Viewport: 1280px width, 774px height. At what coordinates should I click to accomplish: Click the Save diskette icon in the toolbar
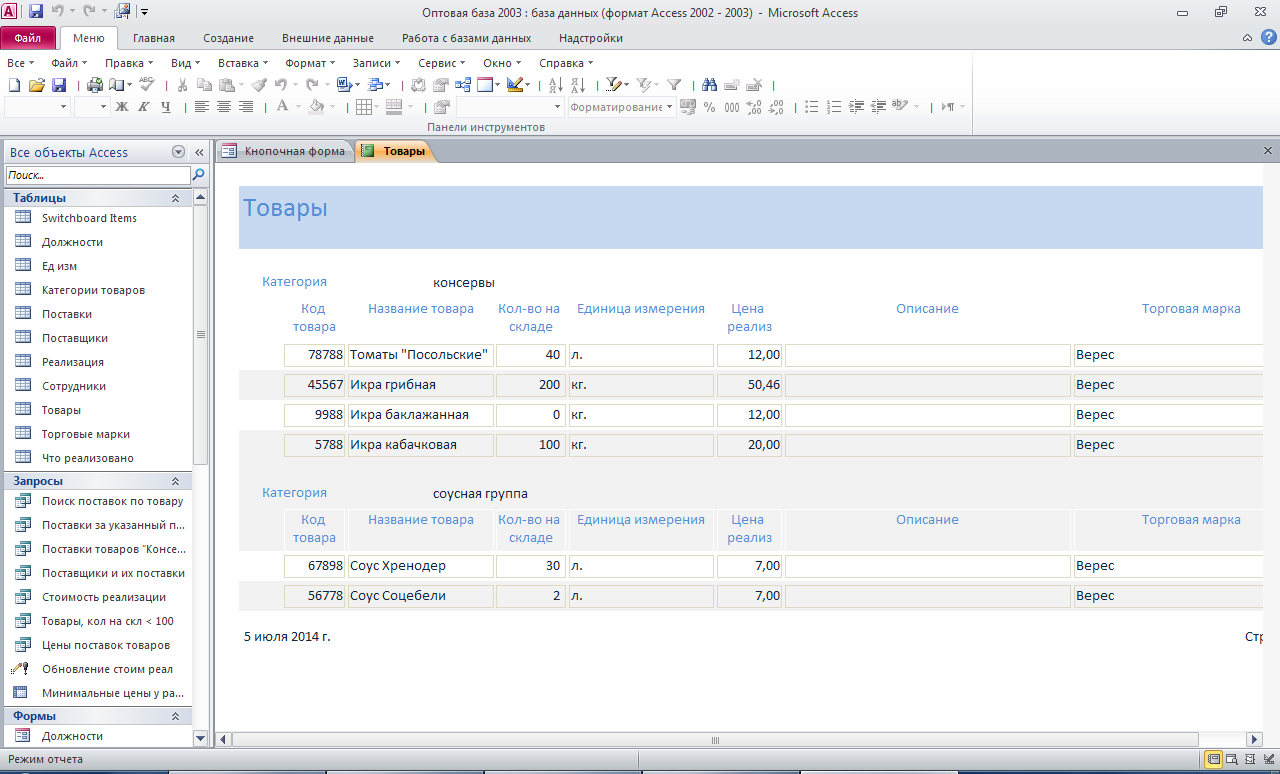tap(58, 86)
